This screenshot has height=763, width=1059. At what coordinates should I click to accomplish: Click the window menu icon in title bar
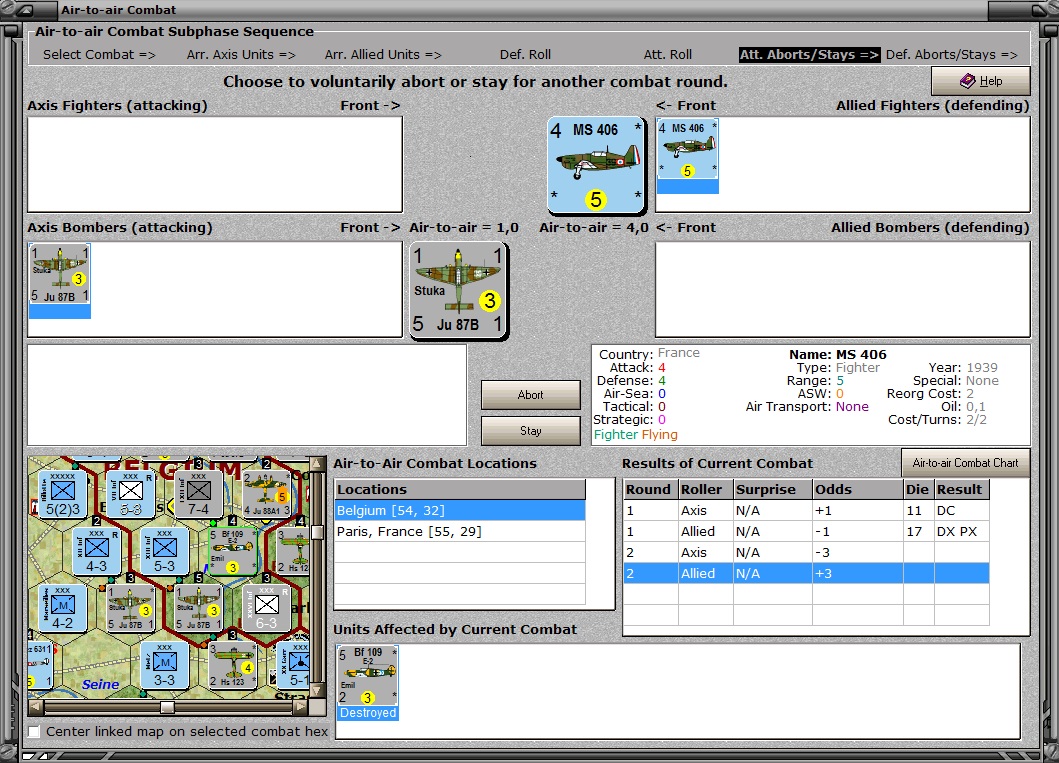(x=25, y=9)
